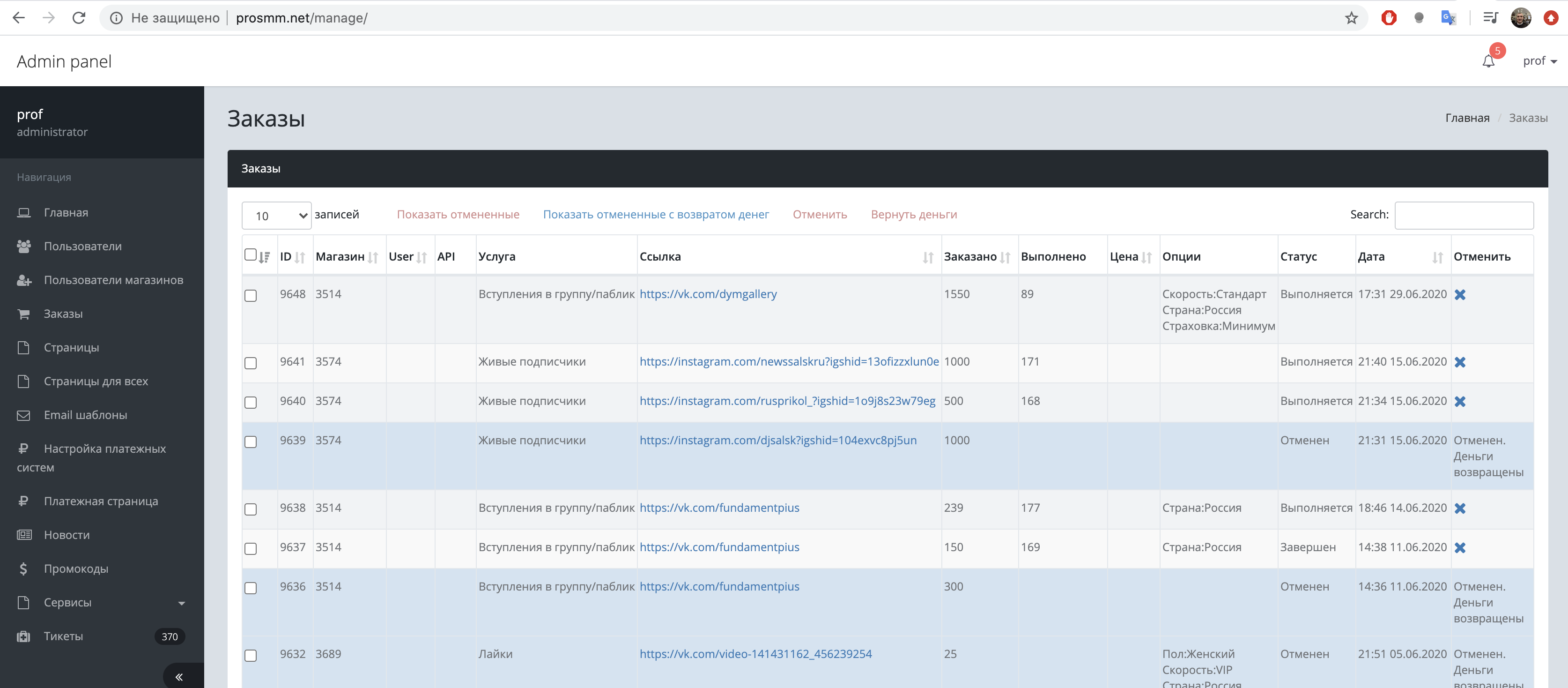
Task: Open the records-per-page dropdown showing 10
Action: (276, 216)
